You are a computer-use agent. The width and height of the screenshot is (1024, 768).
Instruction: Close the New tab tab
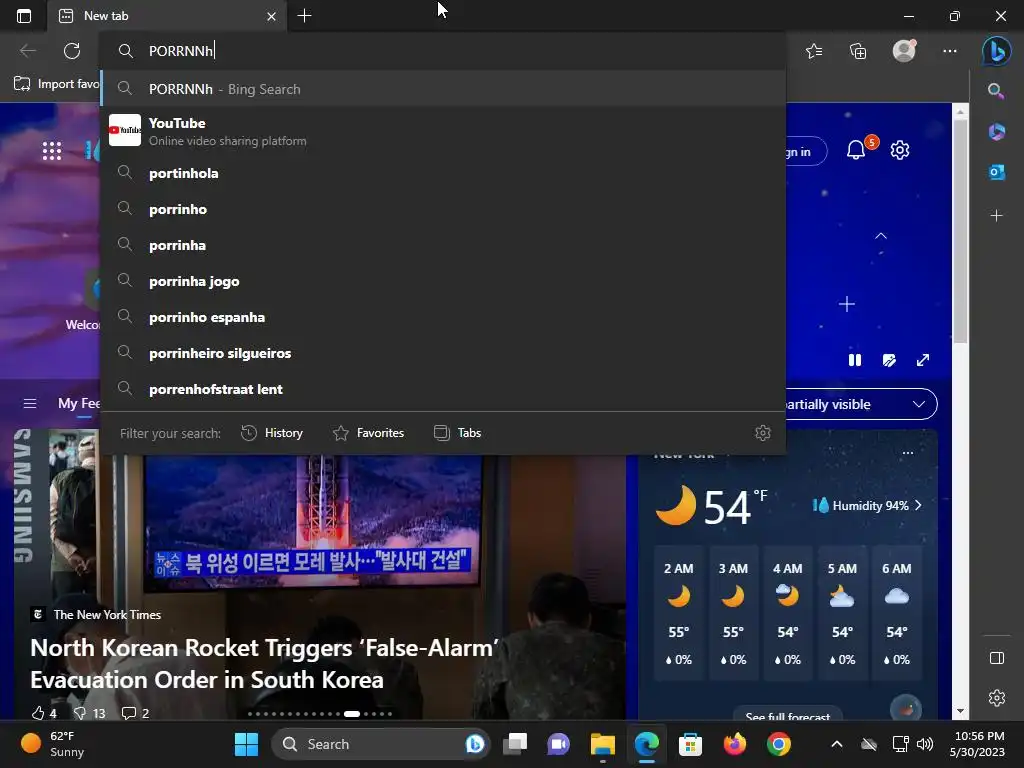pos(271,16)
